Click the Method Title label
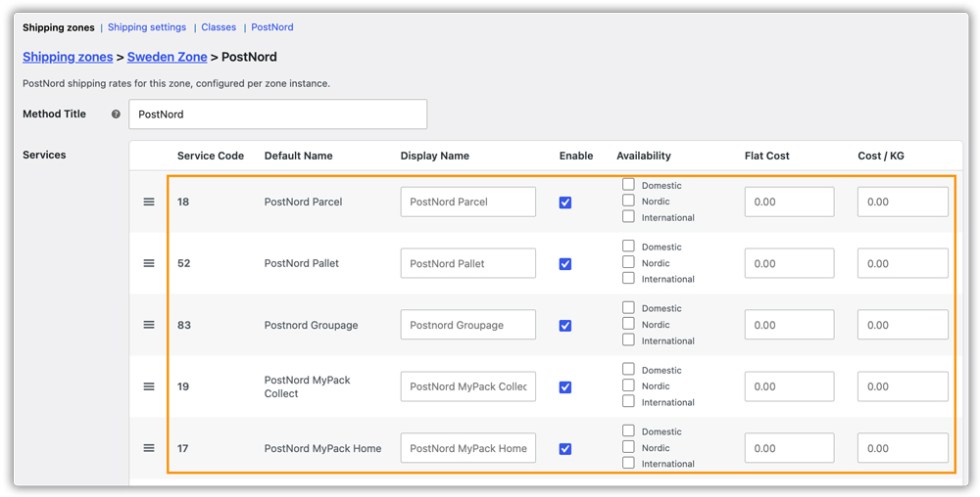This screenshot has width=980, height=497. click(54, 114)
